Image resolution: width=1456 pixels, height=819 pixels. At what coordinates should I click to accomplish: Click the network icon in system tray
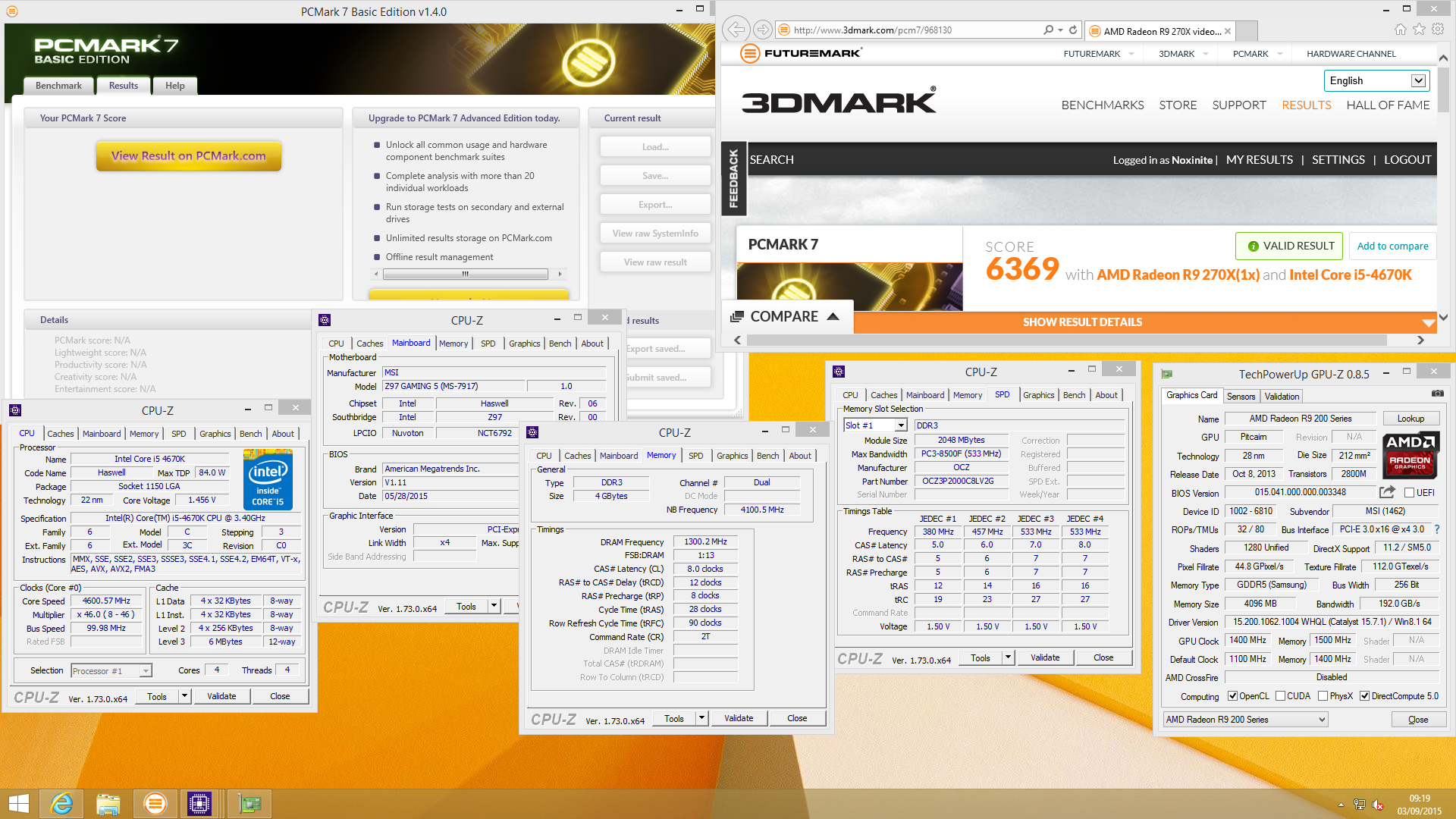click(1359, 805)
